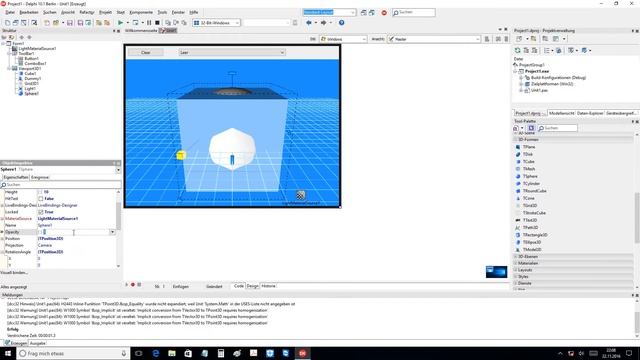Select TPlane in the Tool Palette
Viewport: 640px width, 360px height.
click(529, 147)
